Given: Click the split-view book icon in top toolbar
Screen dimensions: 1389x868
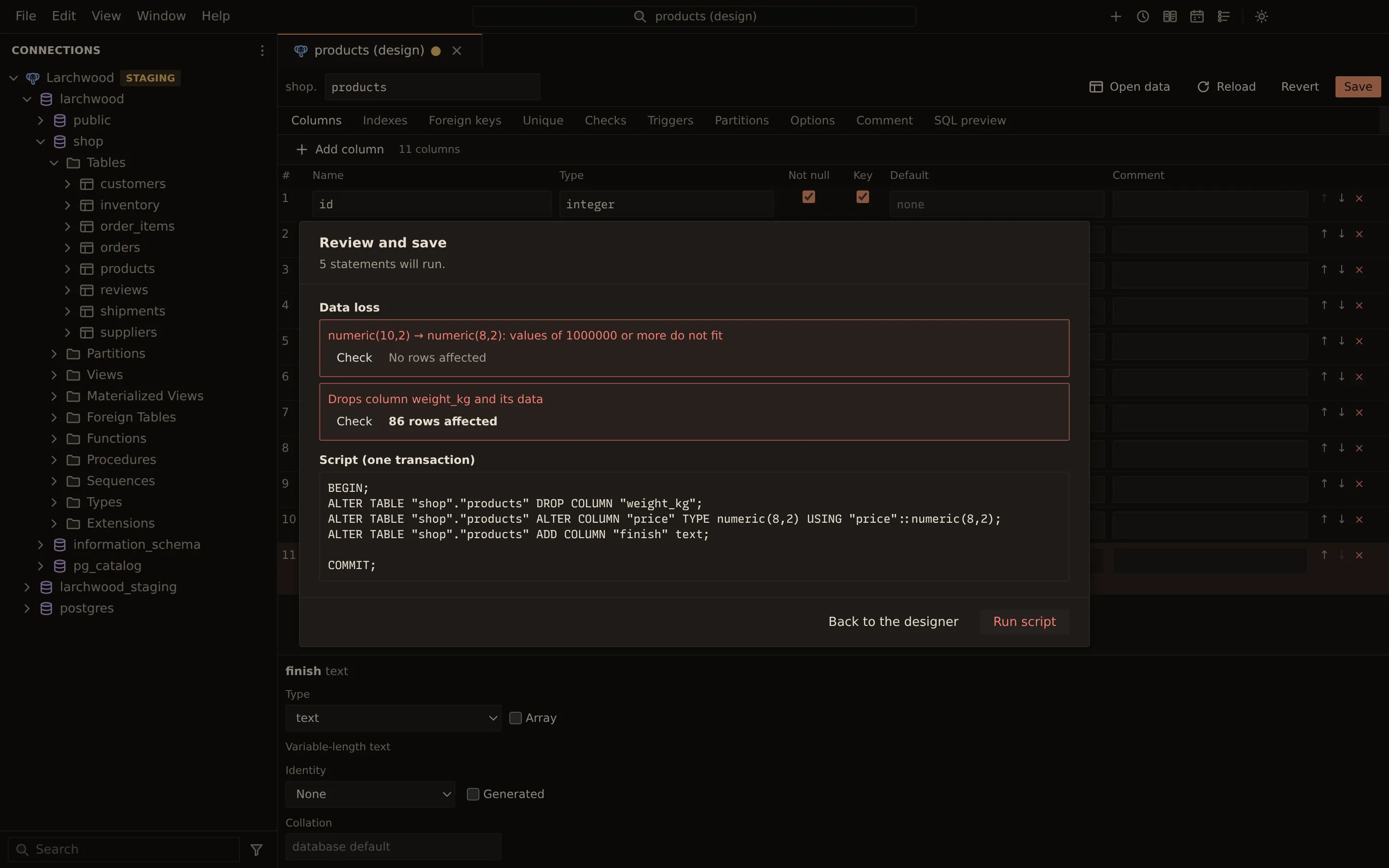Looking at the screenshot, I should click(1169, 16).
